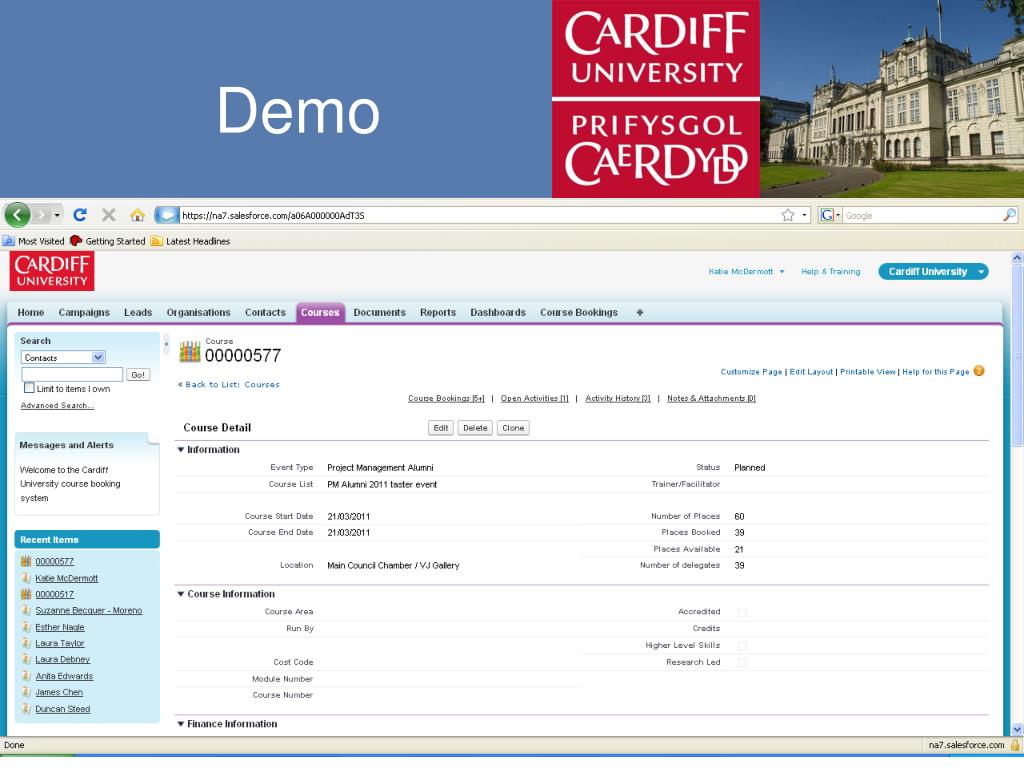Toggle the Accredited checkbox
This screenshot has width=1024, height=768.
pos(742,612)
